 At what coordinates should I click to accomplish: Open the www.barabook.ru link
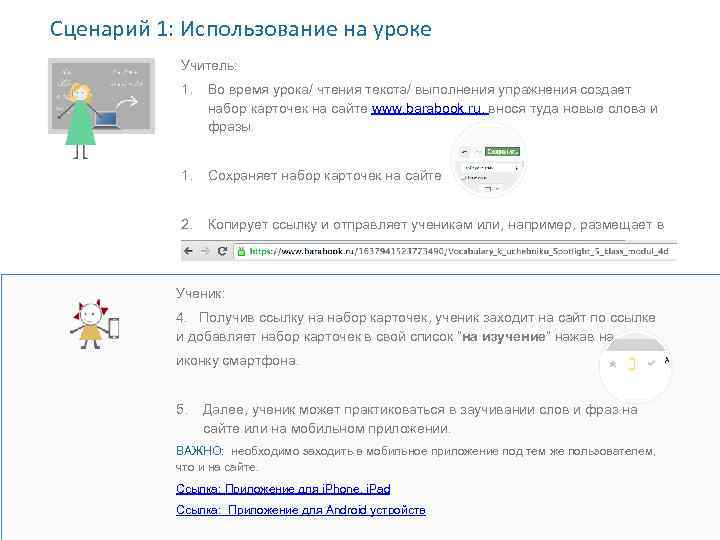pos(429,109)
